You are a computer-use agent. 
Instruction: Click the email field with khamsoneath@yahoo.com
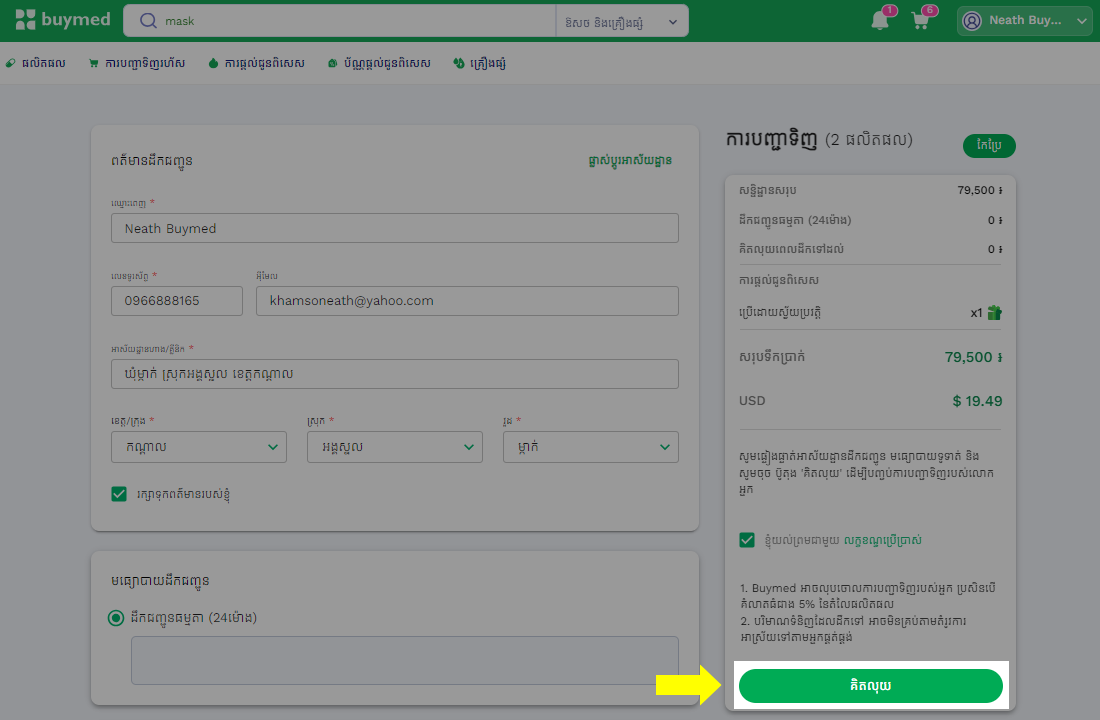click(x=467, y=301)
